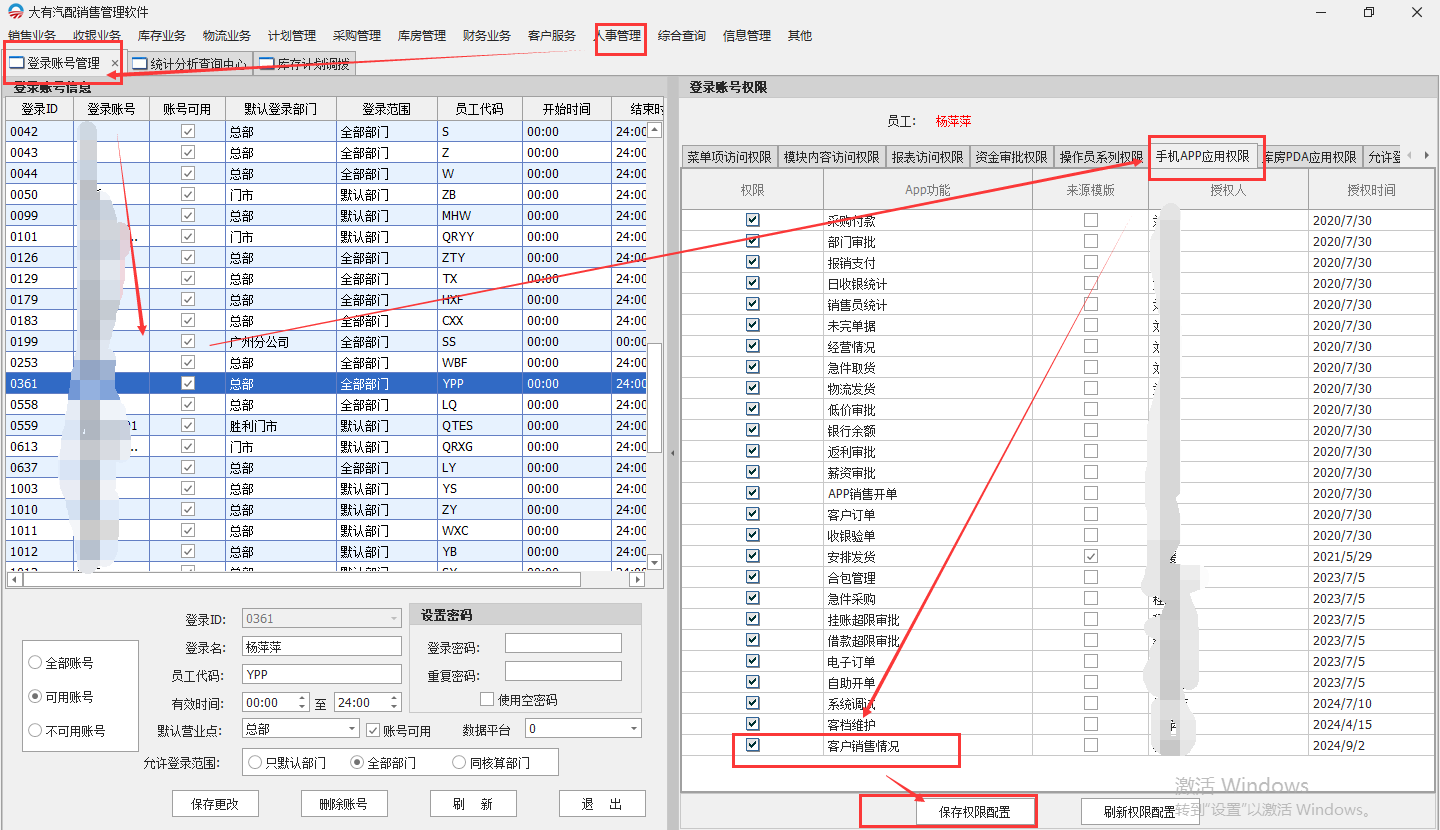Open 人事管理 menu
1440x830 pixels.
pos(619,36)
